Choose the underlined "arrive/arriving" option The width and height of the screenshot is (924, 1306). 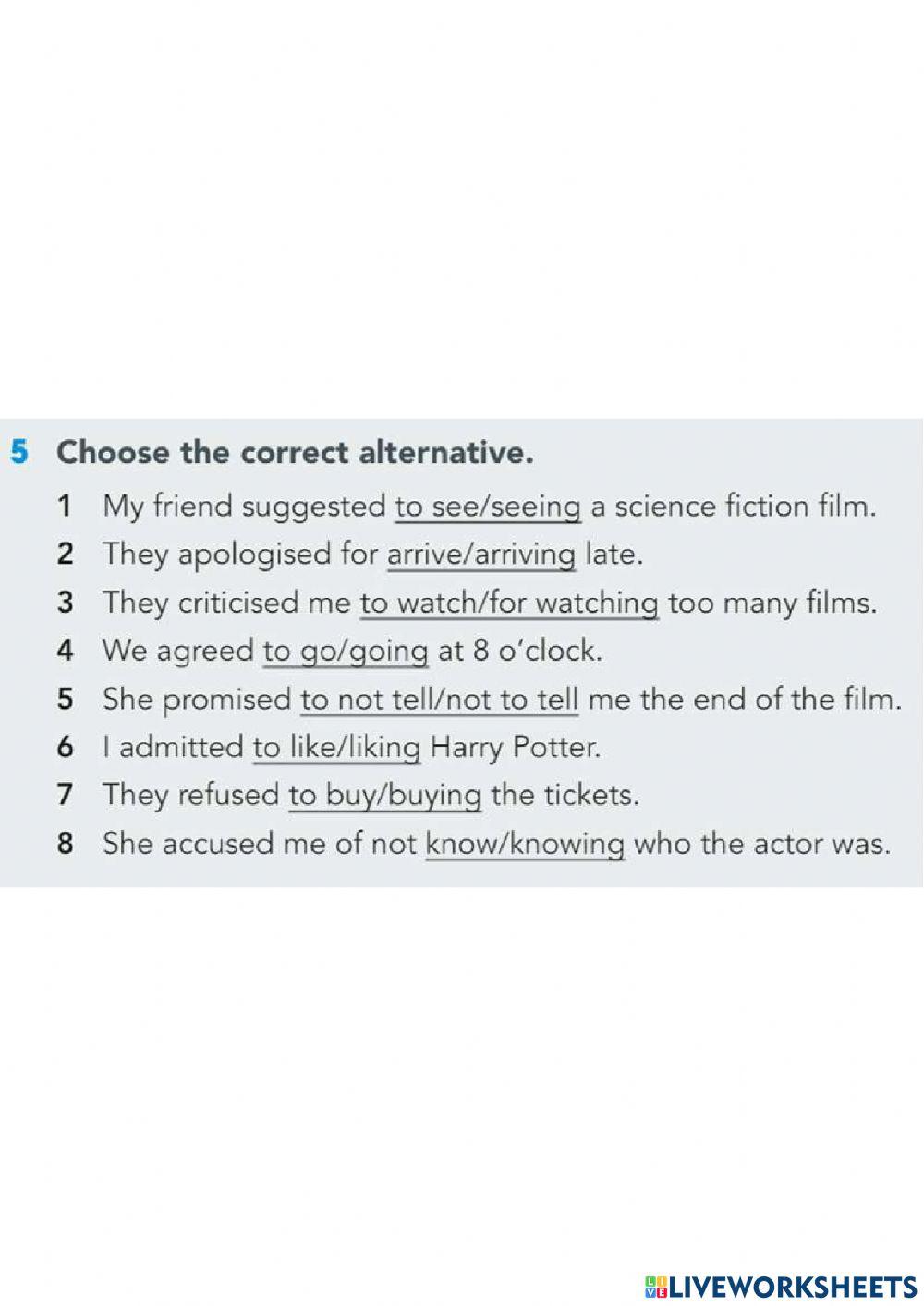(481, 555)
